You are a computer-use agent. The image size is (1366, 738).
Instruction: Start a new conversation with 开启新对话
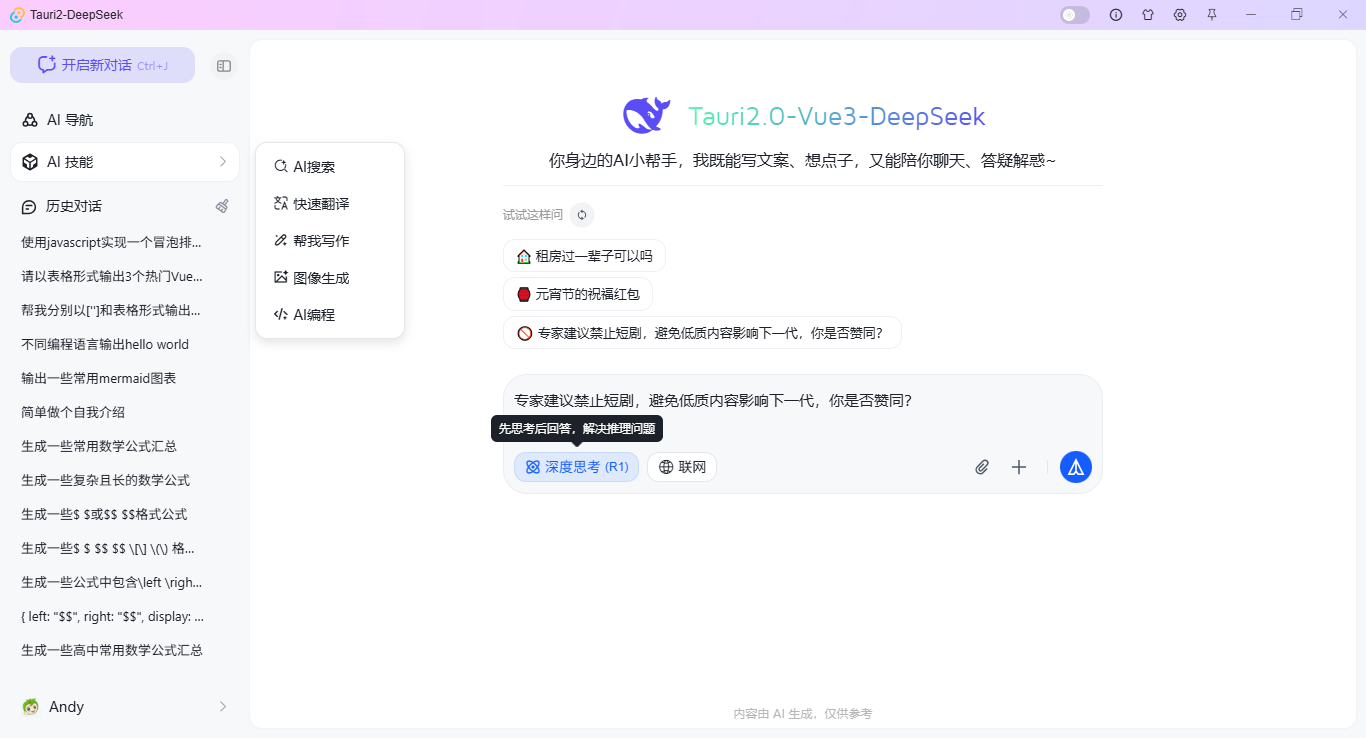tap(102, 65)
